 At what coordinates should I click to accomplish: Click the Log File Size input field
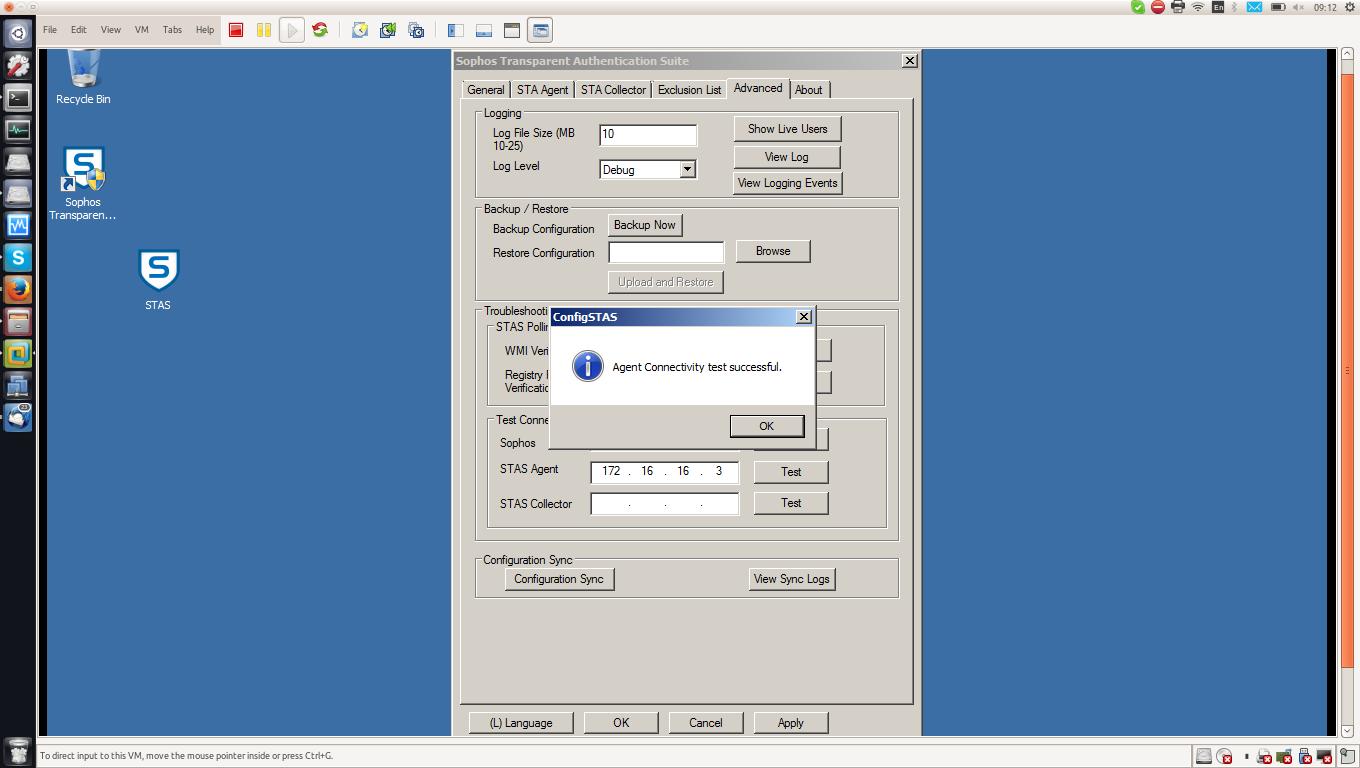point(648,134)
